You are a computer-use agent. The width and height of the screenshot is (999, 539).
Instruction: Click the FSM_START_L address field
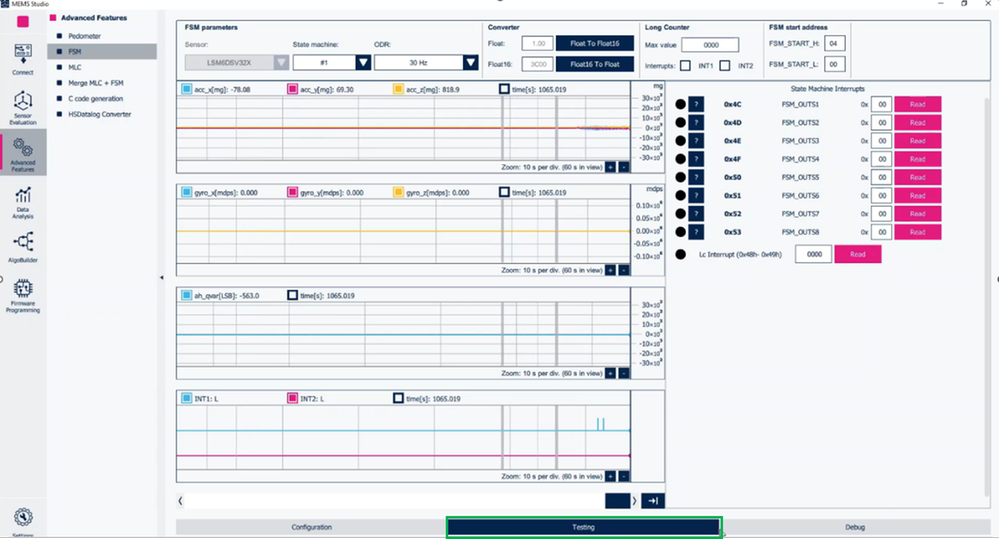[x=834, y=64]
